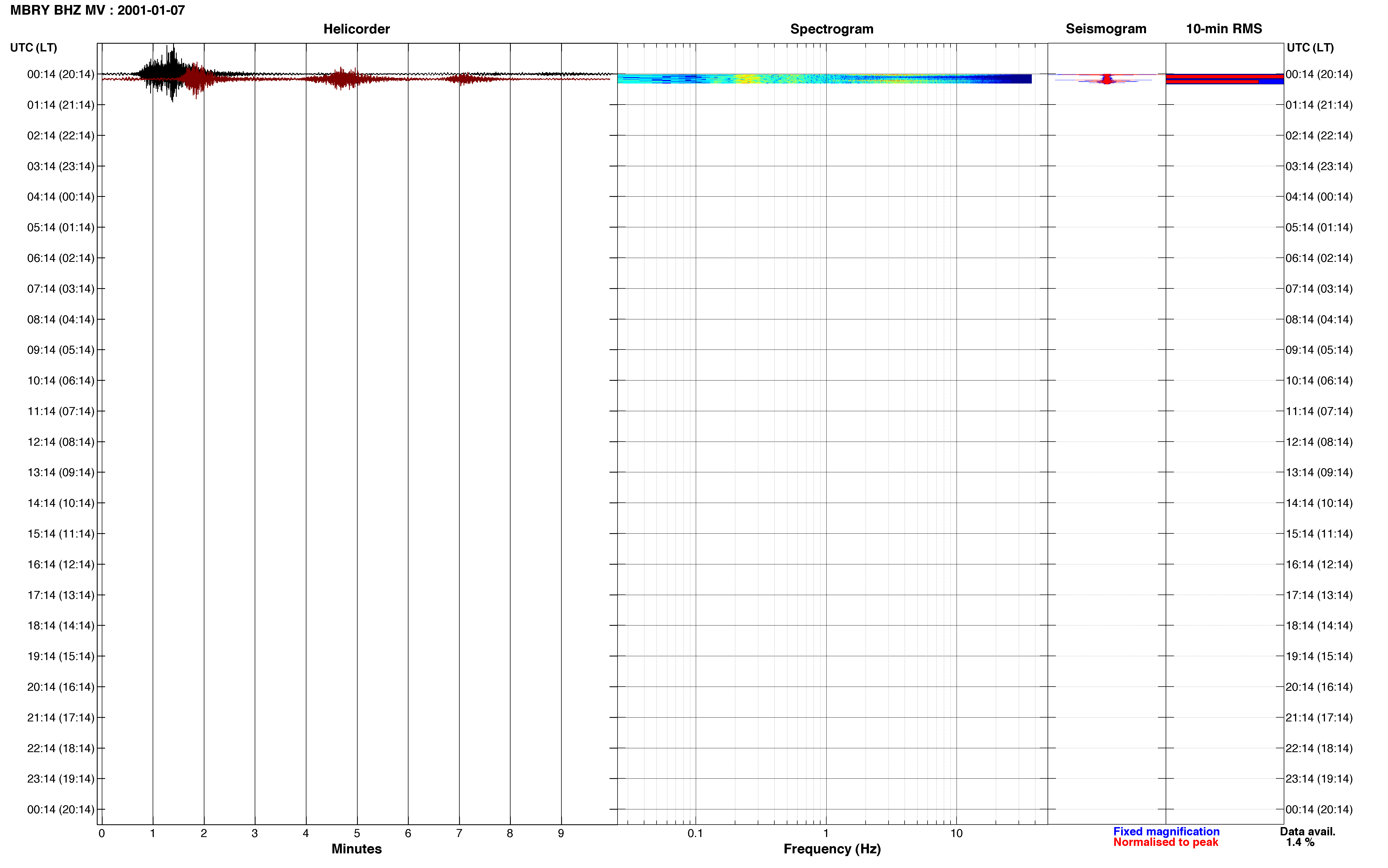Click the frequency axis tick label '1'

(826, 833)
